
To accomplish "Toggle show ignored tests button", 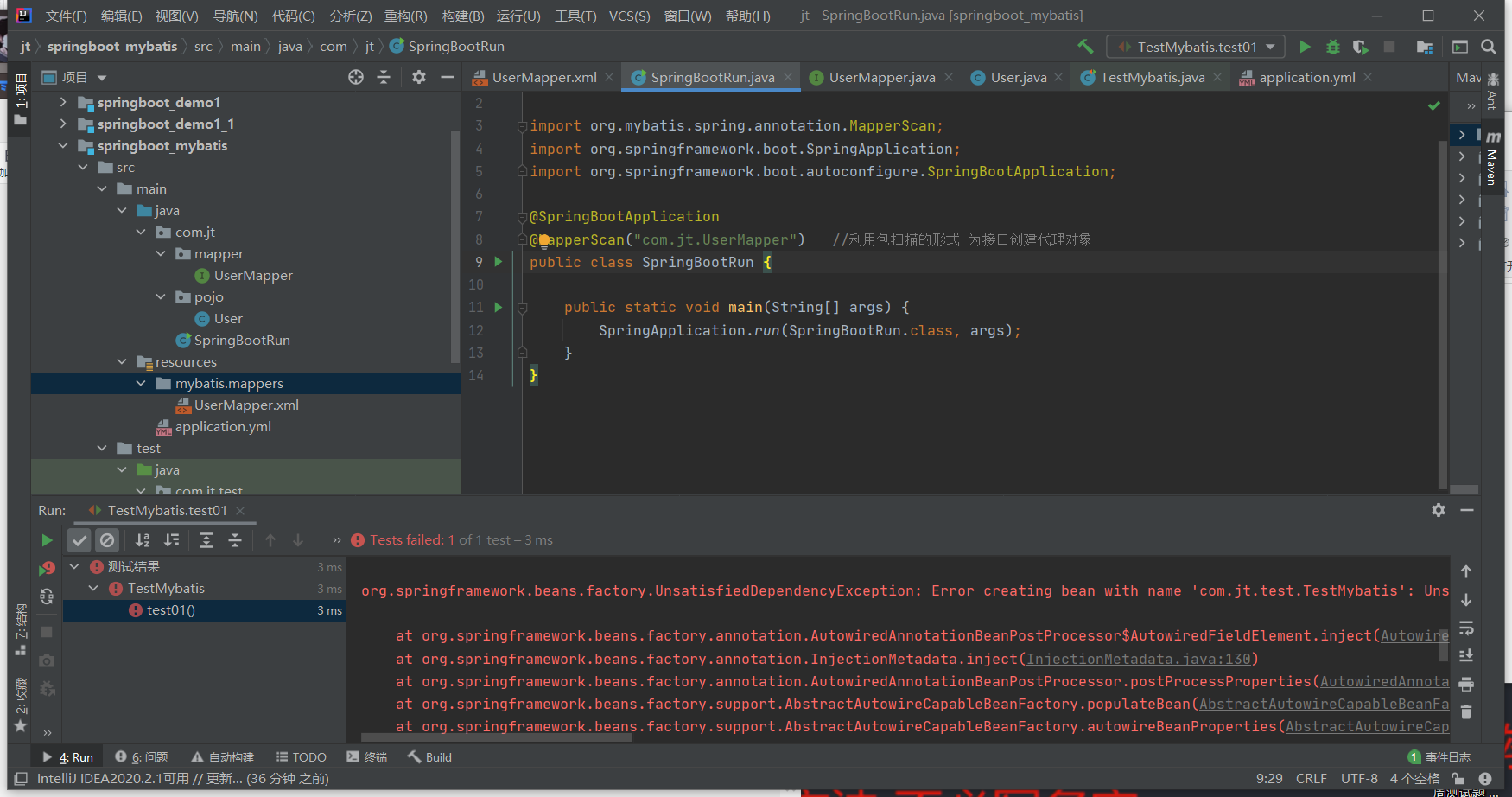I will [x=107, y=540].
